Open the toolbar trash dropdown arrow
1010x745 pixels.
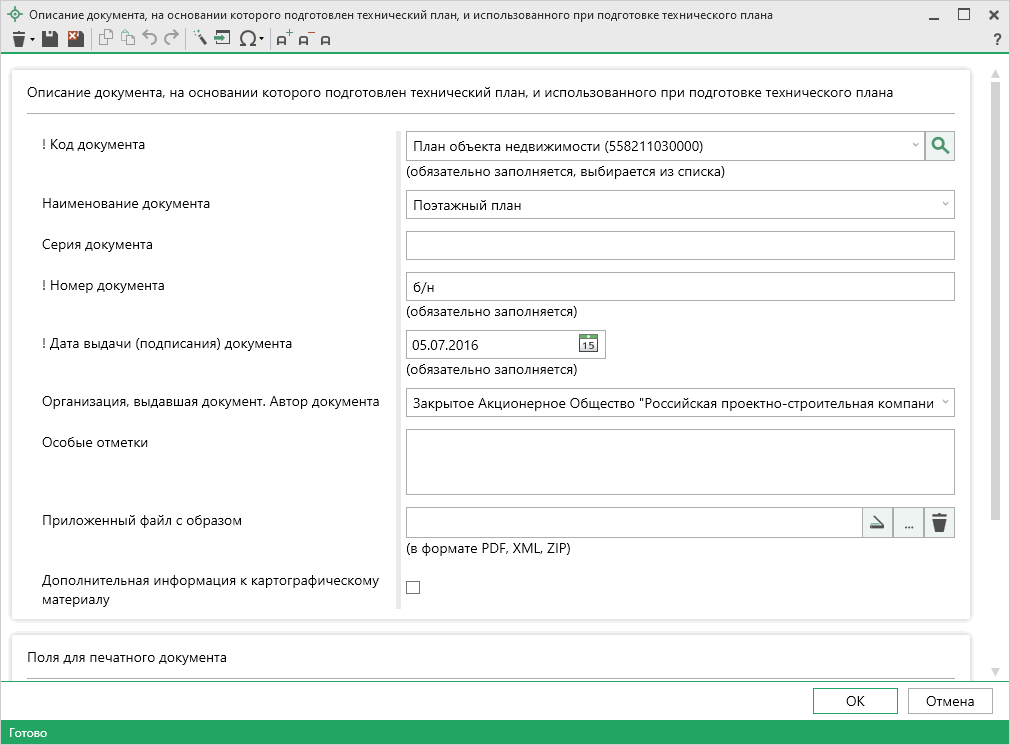[x=32, y=40]
